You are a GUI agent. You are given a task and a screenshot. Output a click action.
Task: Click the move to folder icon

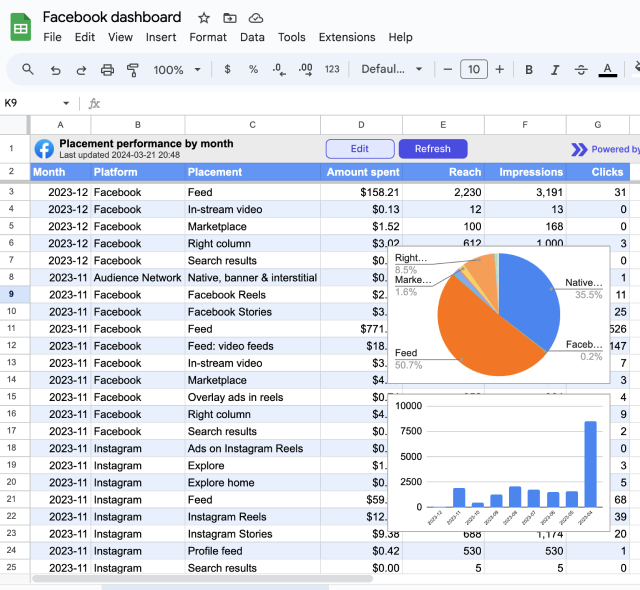(230, 18)
